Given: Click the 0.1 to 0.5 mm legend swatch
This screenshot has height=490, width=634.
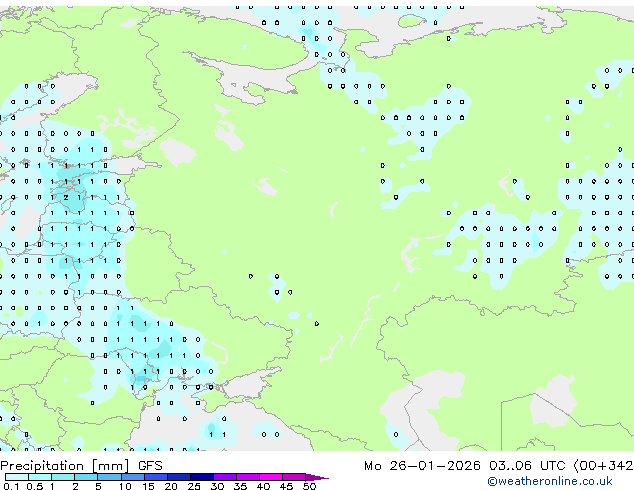Looking at the screenshot, I should [17, 477].
